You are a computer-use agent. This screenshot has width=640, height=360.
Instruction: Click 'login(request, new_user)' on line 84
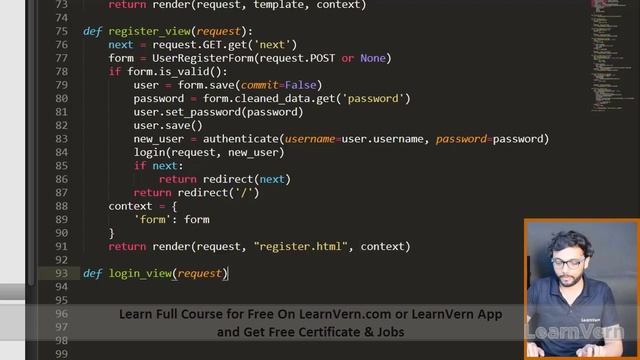(209, 153)
